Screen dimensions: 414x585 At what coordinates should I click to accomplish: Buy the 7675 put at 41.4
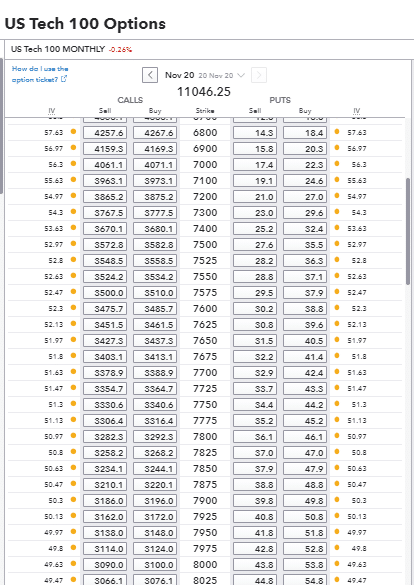coord(305,357)
